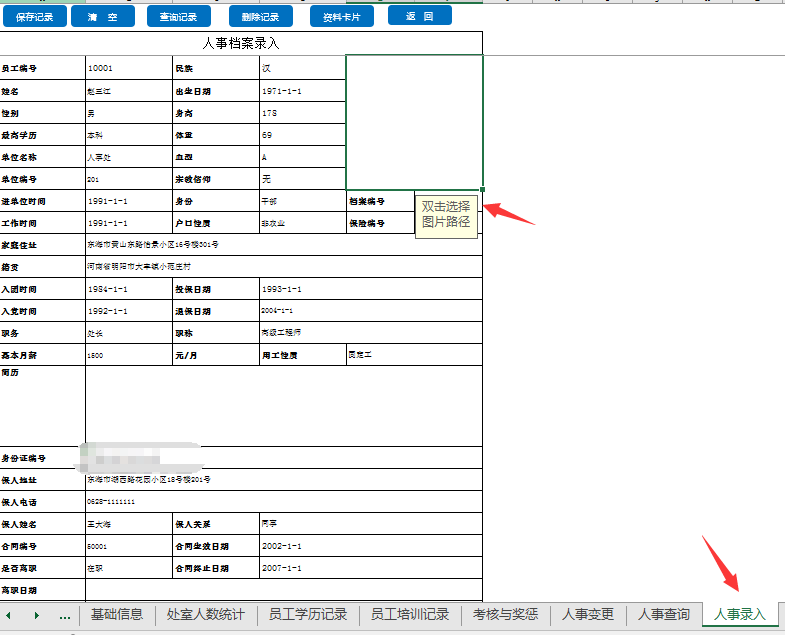The width and height of the screenshot is (785, 635).
Task: Select the 保人姓名 value cell 王大海
Action: point(129,524)
